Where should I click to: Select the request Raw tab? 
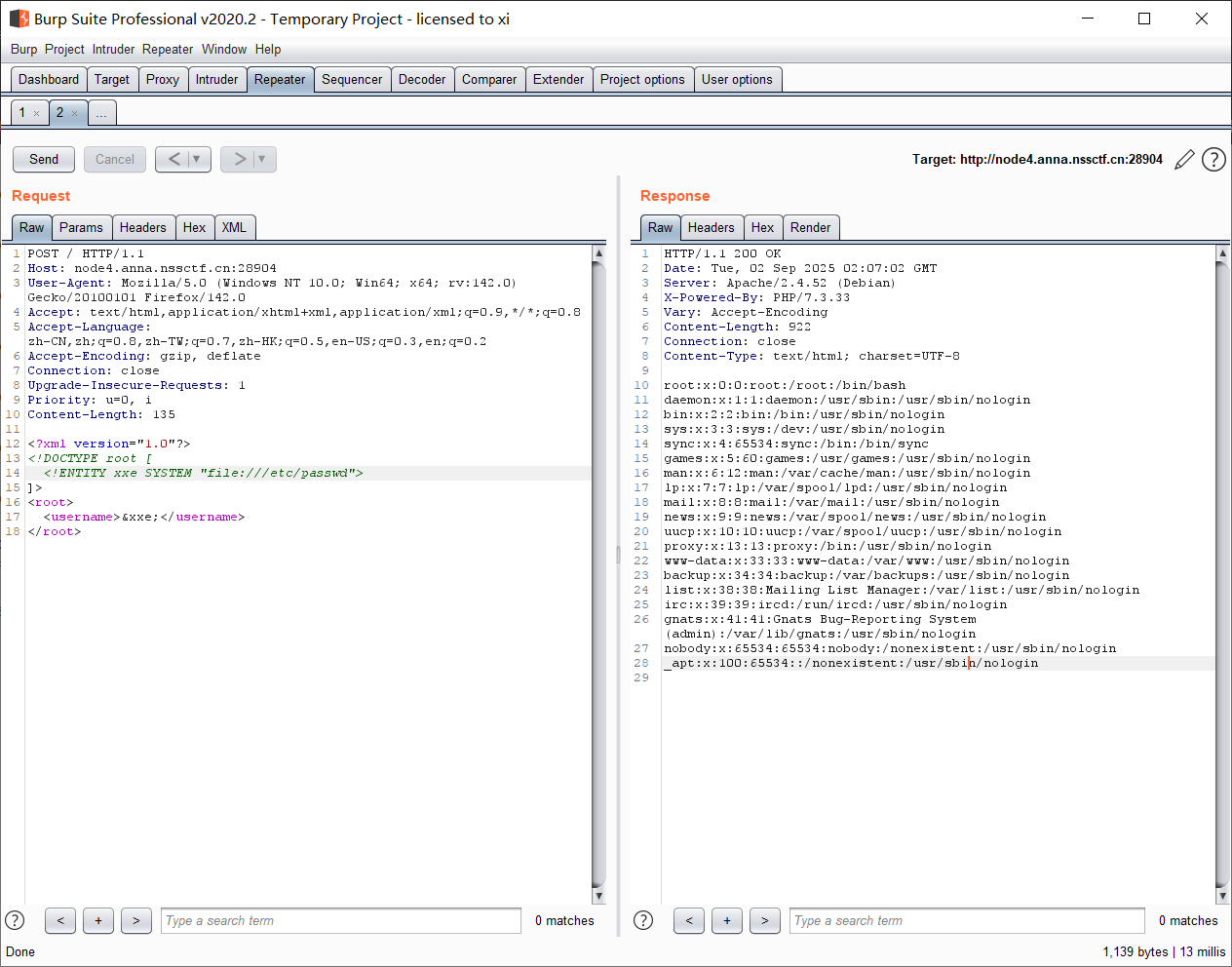(x=31, y=228)
